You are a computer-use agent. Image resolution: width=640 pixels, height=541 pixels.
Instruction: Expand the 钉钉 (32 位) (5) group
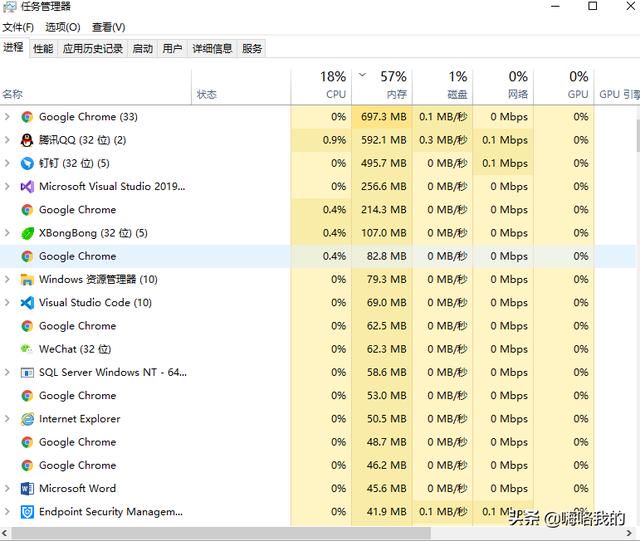(x=7, y=163)
